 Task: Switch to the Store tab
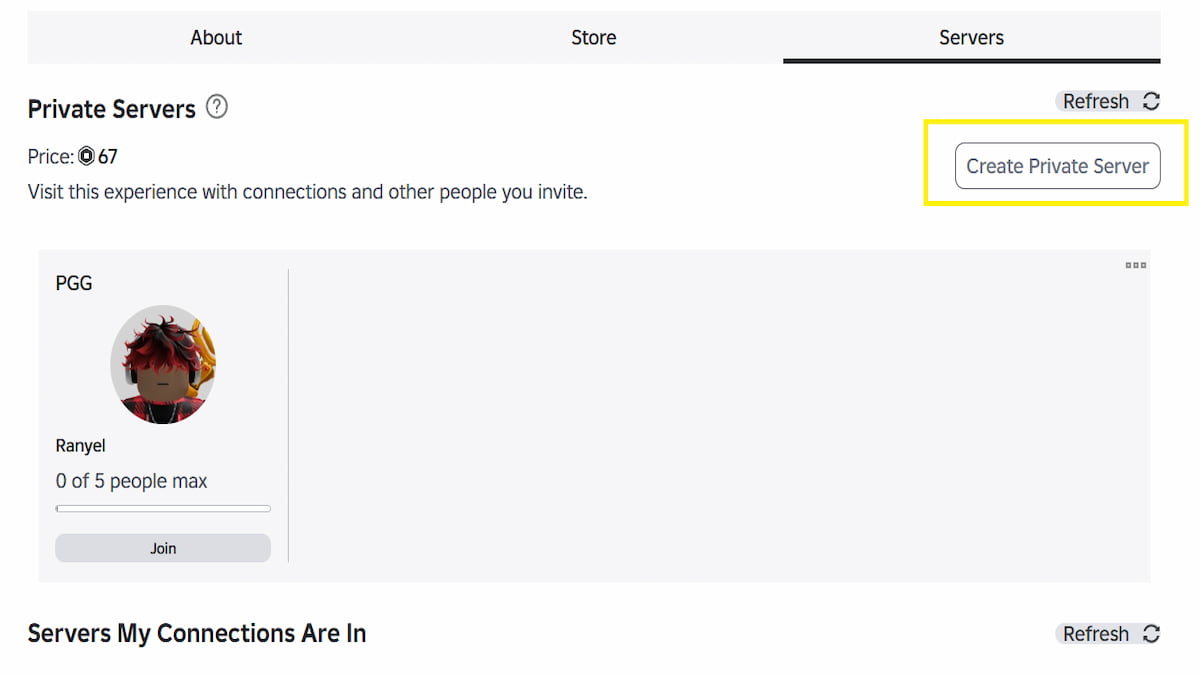pyautogui.click(x=593, y=37)
